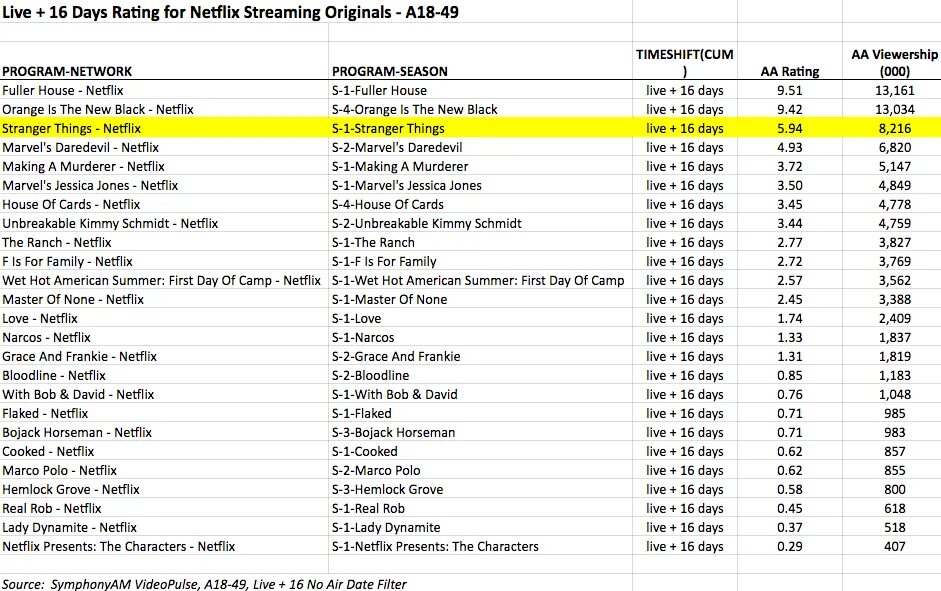Select 'Wet Hot American Summer: First Day Of Camp - Netflix'
The width and height of the screenshot is (941, 591).
(x=161, y=281)
